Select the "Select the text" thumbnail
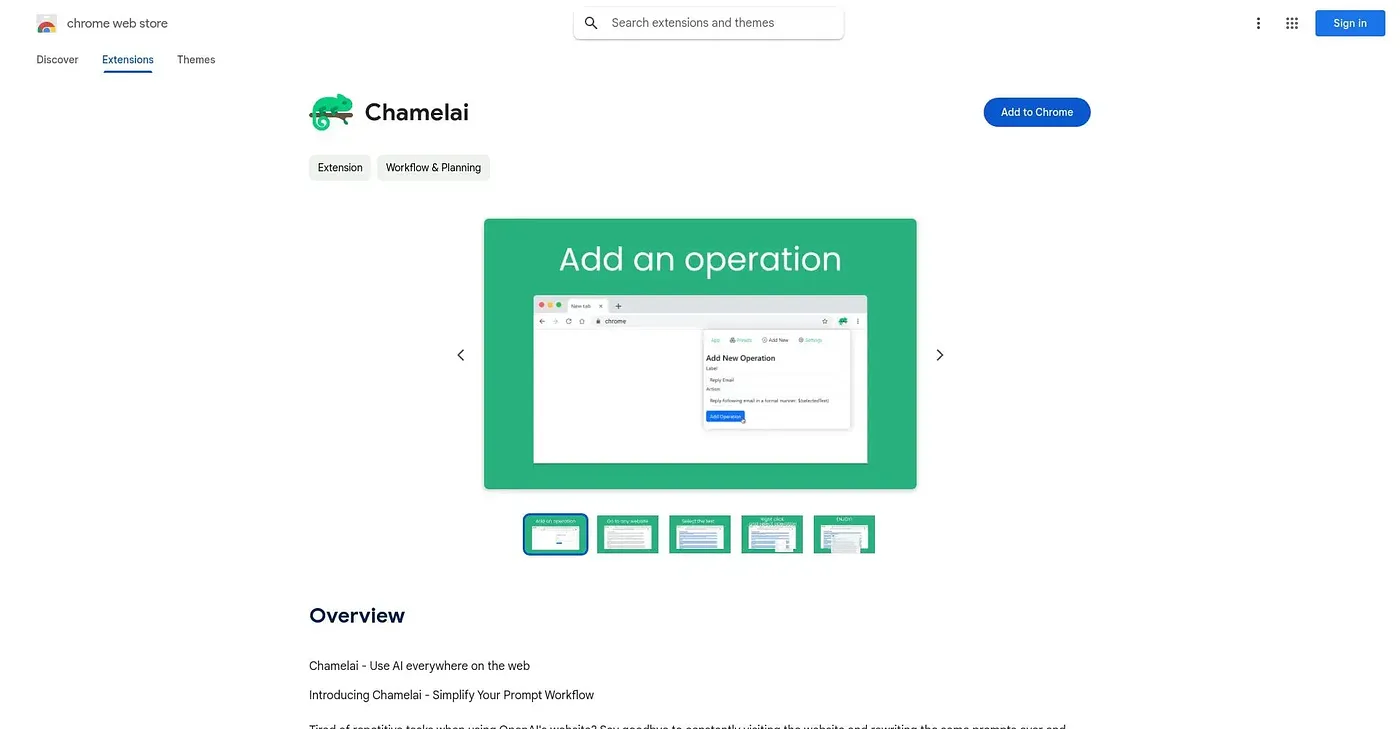The image size is (1400, 729). click(700, 534)
